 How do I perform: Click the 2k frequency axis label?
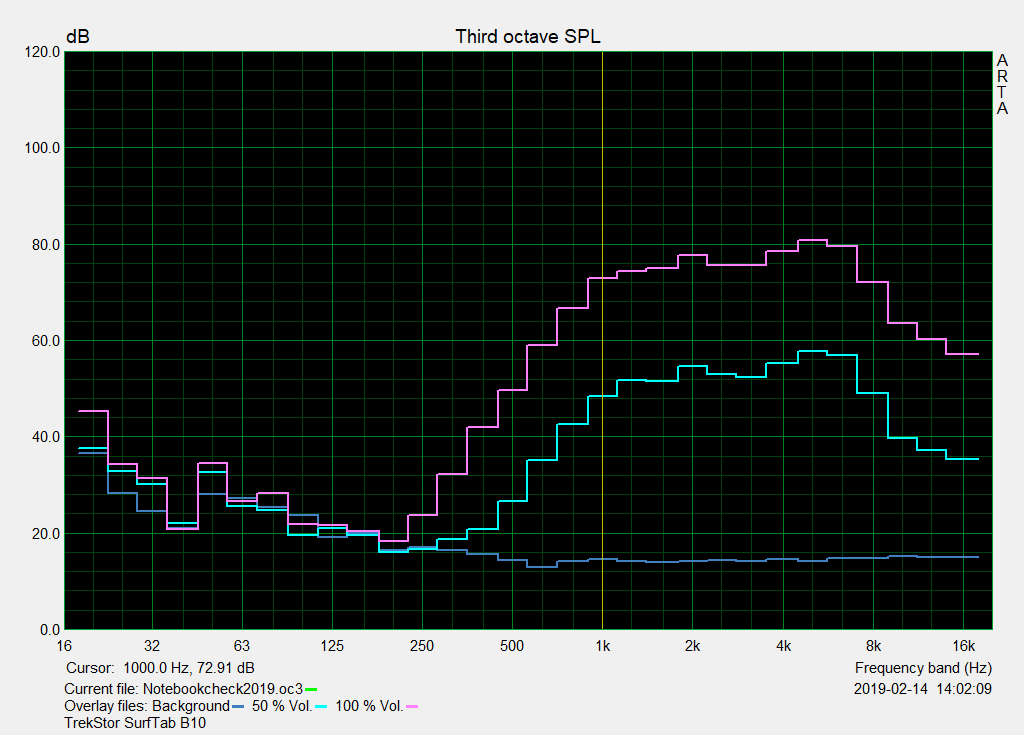692,646
